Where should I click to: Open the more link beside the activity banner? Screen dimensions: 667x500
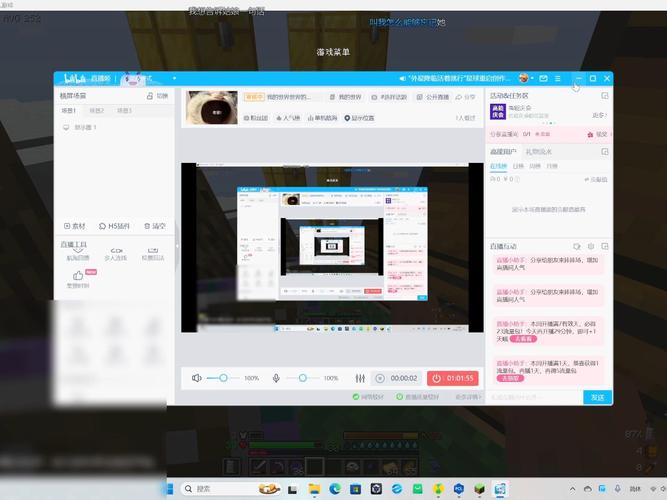pyautogui.click(x=599, y=115)
